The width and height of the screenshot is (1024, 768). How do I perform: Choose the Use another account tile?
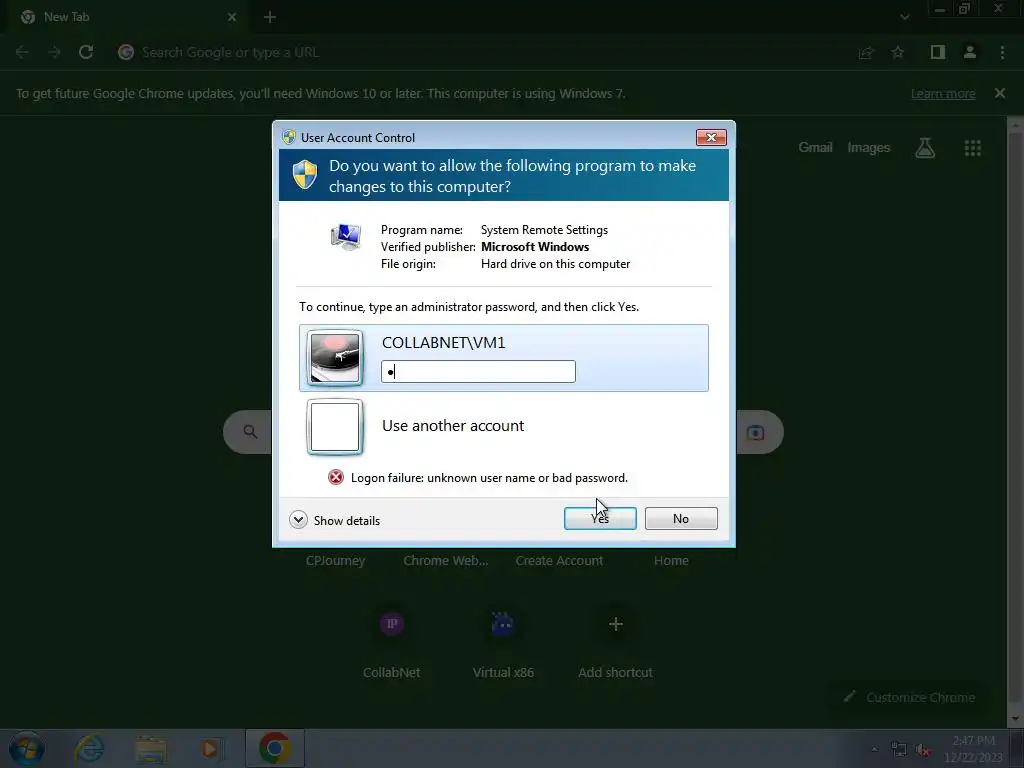[x=504, y=426]
